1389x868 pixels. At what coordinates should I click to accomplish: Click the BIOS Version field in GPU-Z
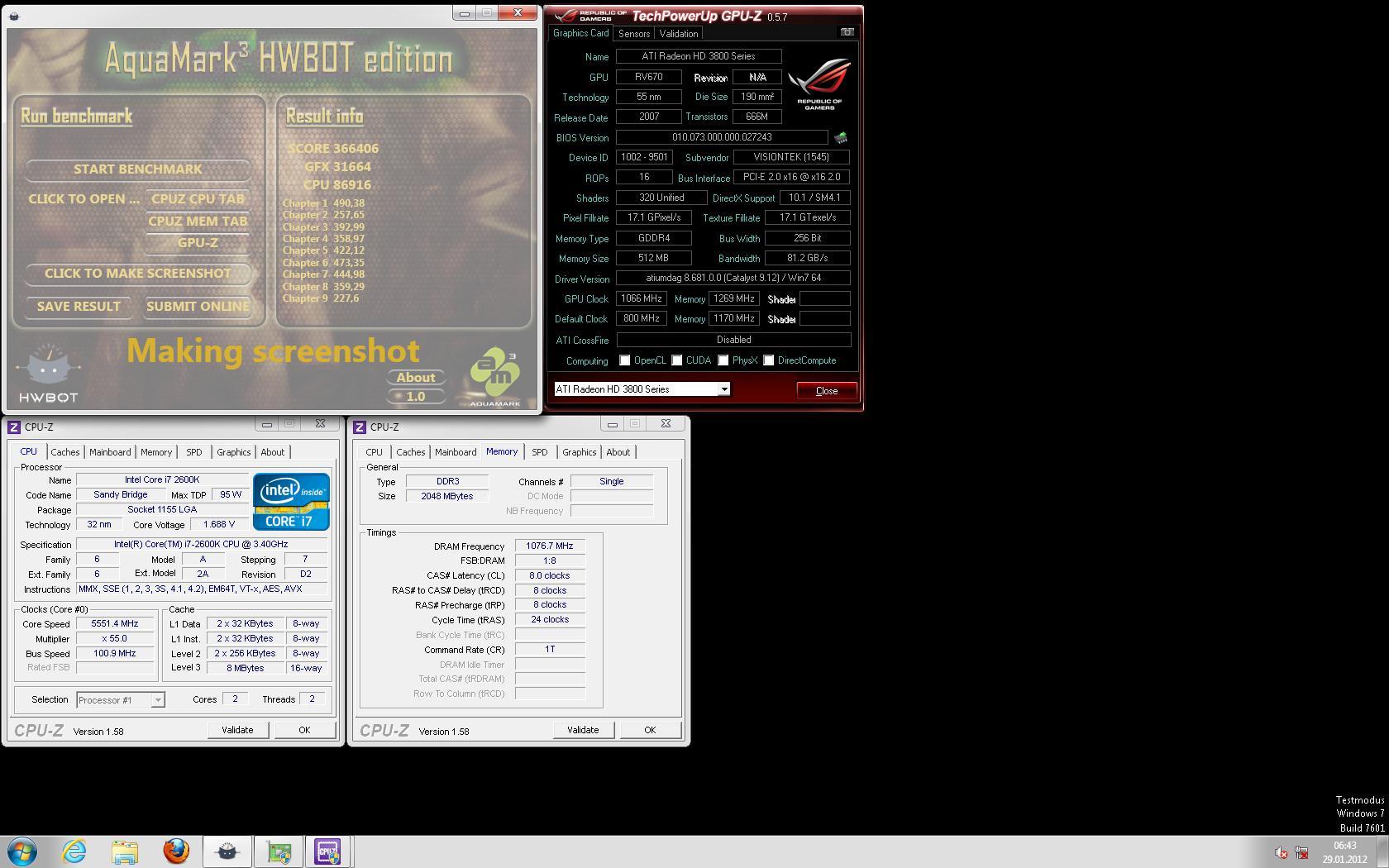click(722, 137)
